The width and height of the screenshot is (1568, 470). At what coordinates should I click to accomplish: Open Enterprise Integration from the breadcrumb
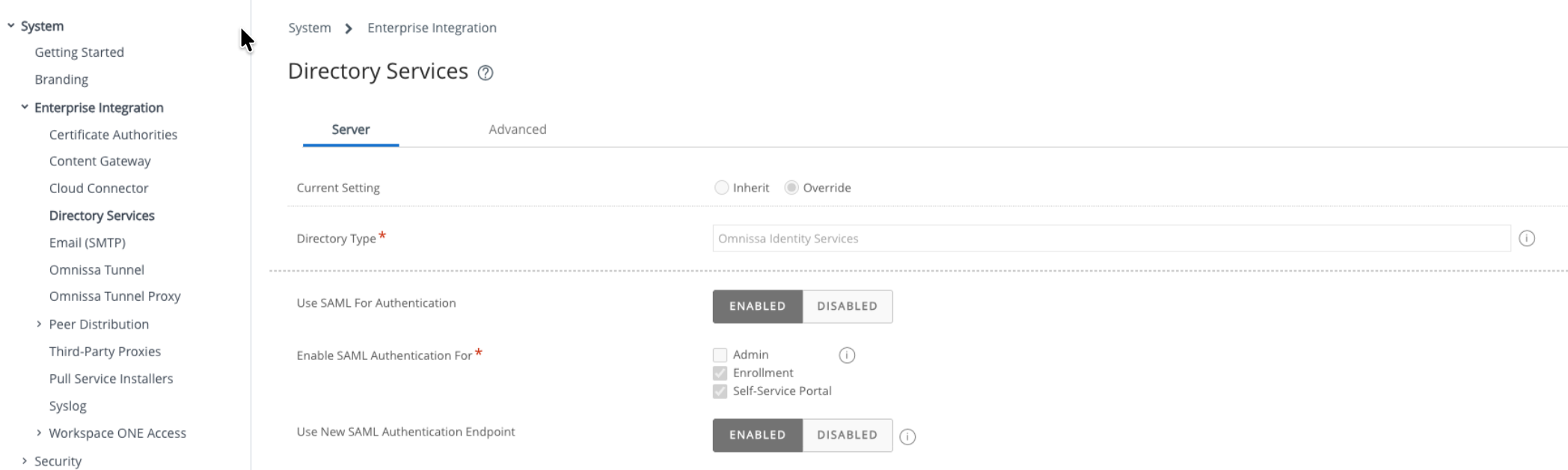[x=431, y=28]
